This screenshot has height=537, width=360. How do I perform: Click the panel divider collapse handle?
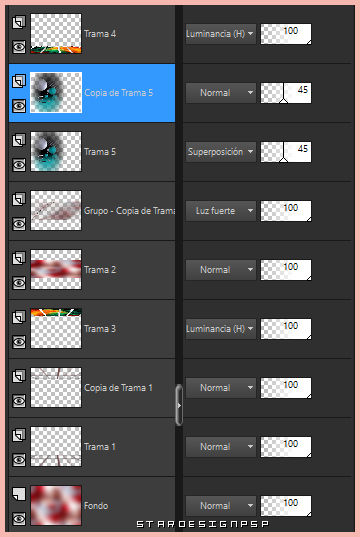(179, 405)
